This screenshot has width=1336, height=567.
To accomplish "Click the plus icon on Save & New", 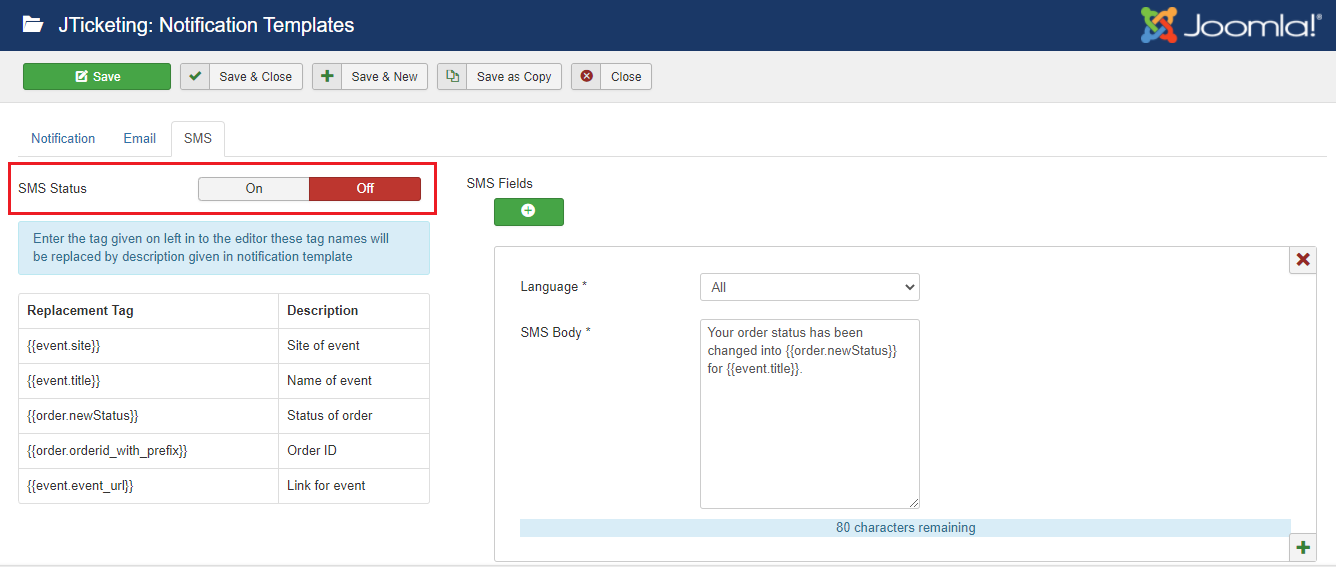I will pos(327,77).
